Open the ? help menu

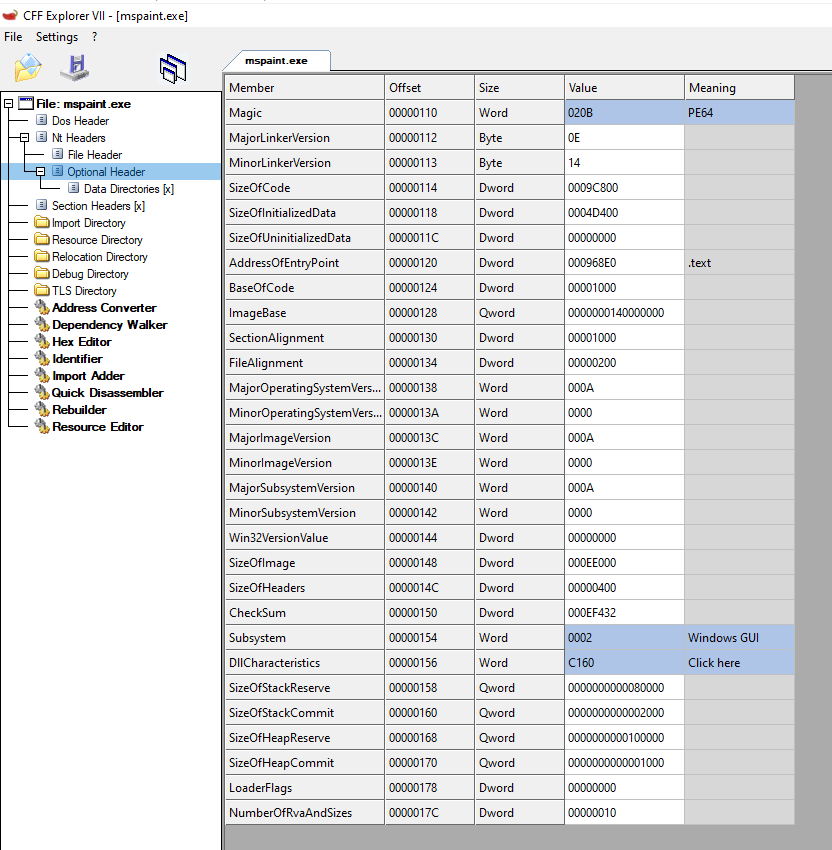[95, 37]
